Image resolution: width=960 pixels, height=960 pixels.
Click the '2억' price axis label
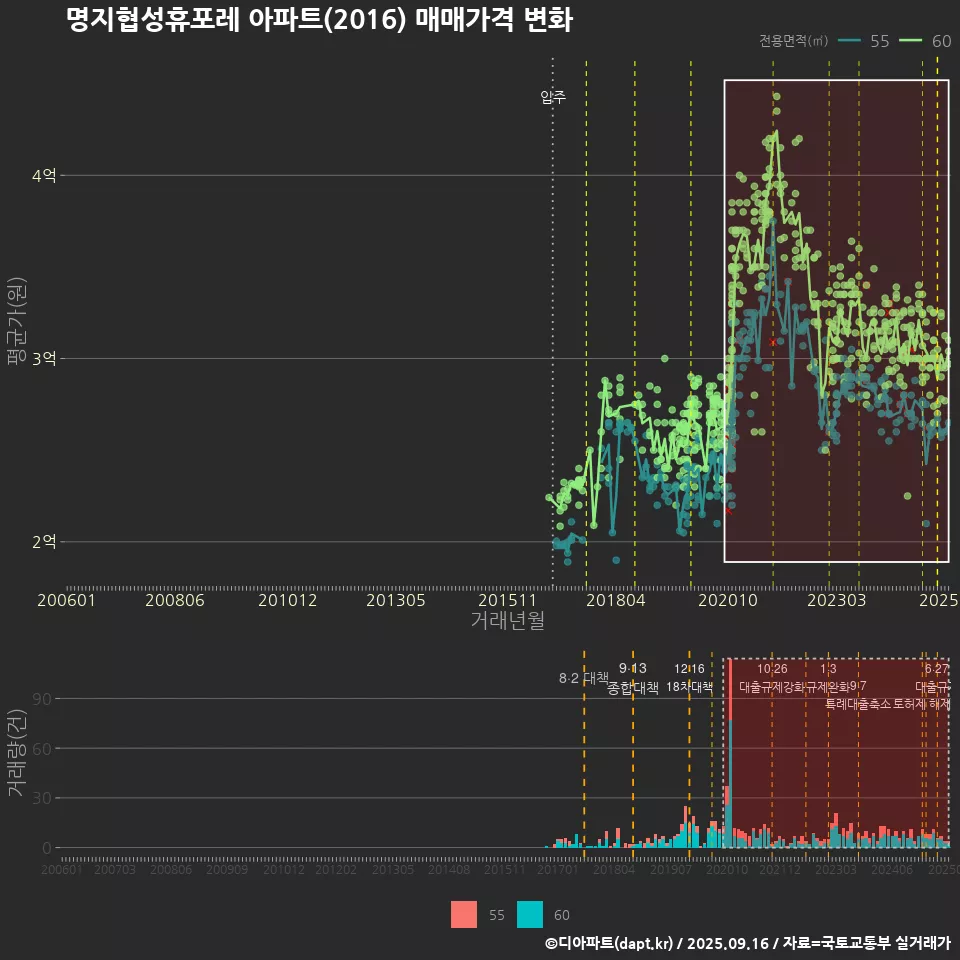pyautogui.click(x=44, y=541)
